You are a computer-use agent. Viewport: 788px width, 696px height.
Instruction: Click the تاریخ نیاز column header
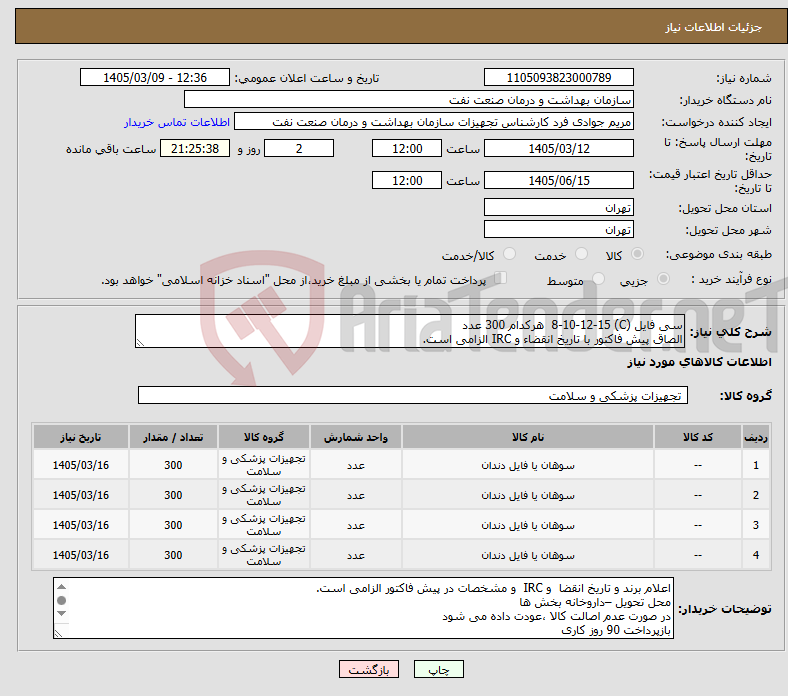coord(81,437)
